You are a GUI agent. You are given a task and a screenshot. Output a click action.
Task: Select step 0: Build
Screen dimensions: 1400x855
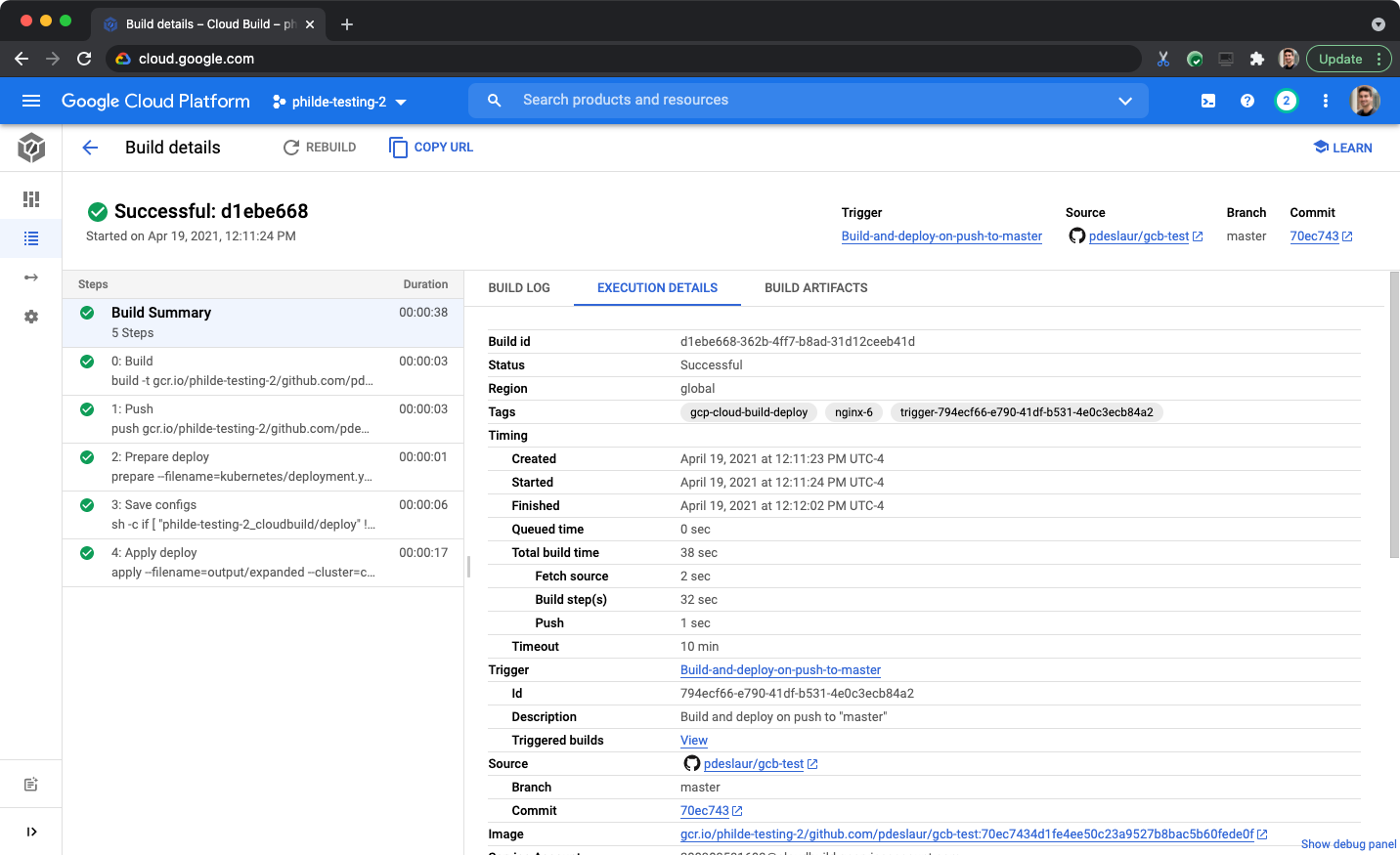point(263,370)
